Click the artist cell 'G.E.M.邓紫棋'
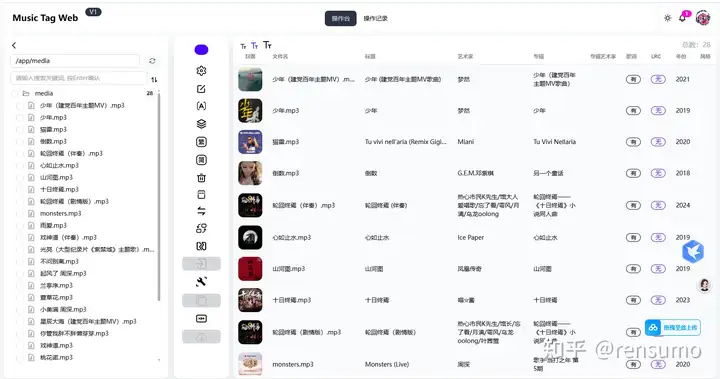This screenshot has width=720, height=379. (x=475, y=173)
